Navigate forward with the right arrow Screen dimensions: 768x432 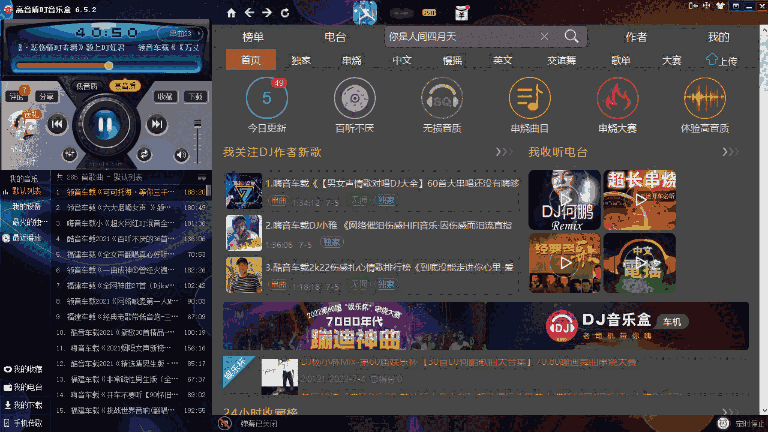(267, 13)
